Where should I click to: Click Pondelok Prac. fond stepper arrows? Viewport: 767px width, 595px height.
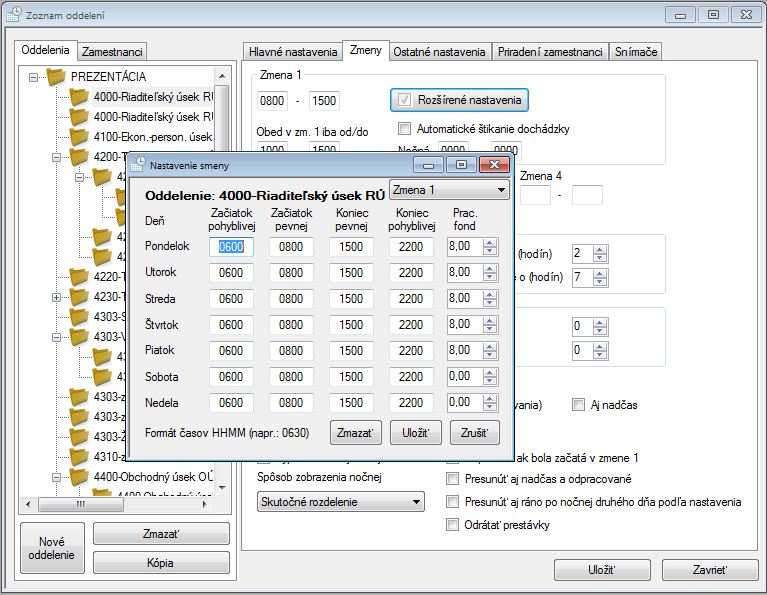(x=490, y=247)
